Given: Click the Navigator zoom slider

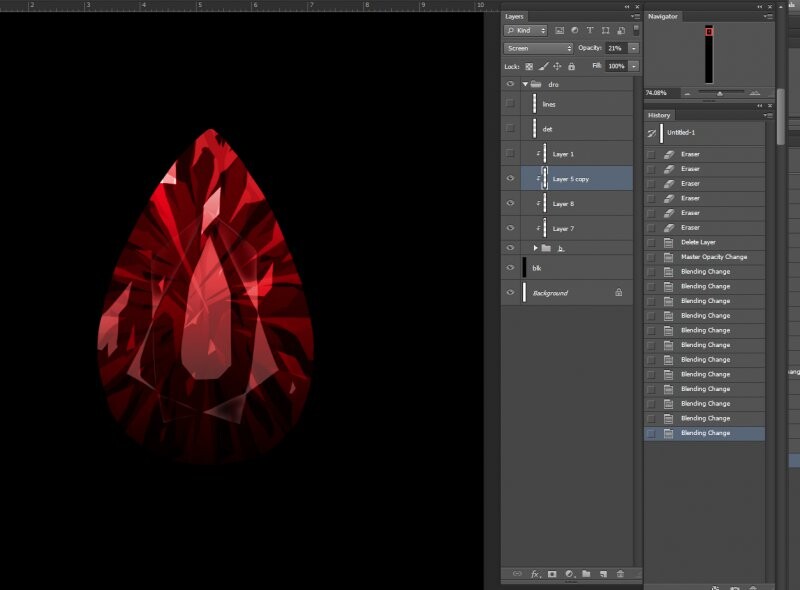Looking at the screenshot, I should pyautogui.click(x=718, y=93).
